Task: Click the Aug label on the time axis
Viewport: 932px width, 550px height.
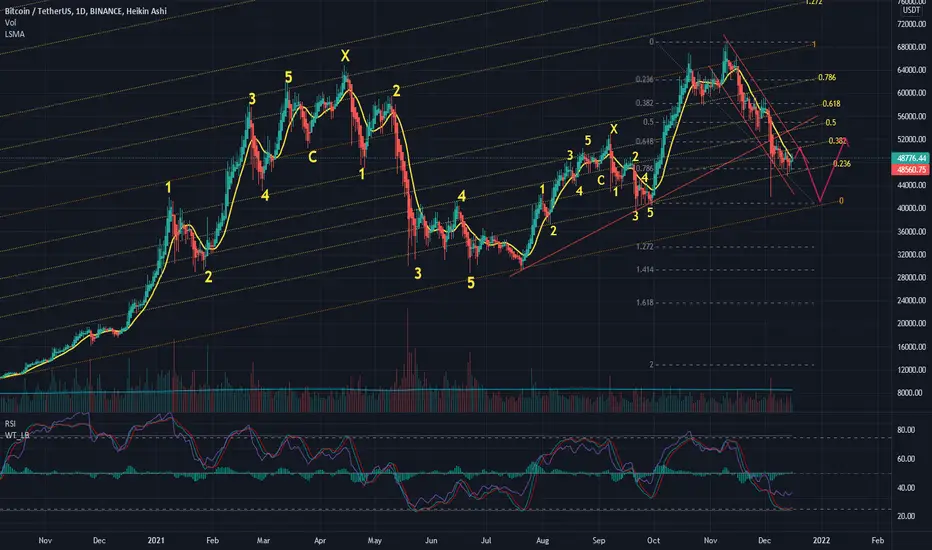Action: (542, 540)
